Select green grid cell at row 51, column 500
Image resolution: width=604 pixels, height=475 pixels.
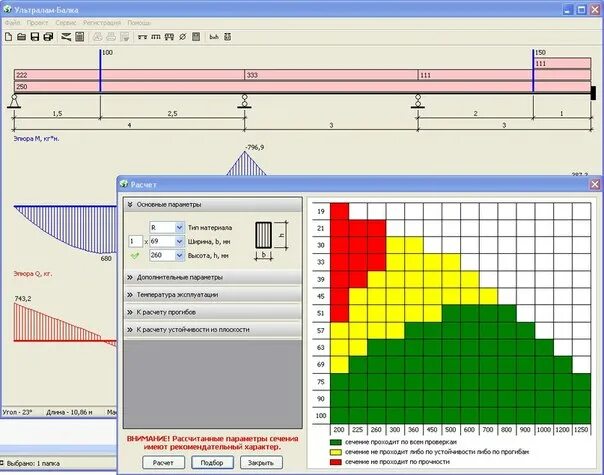pyautogui.click(x=451, y=313)
